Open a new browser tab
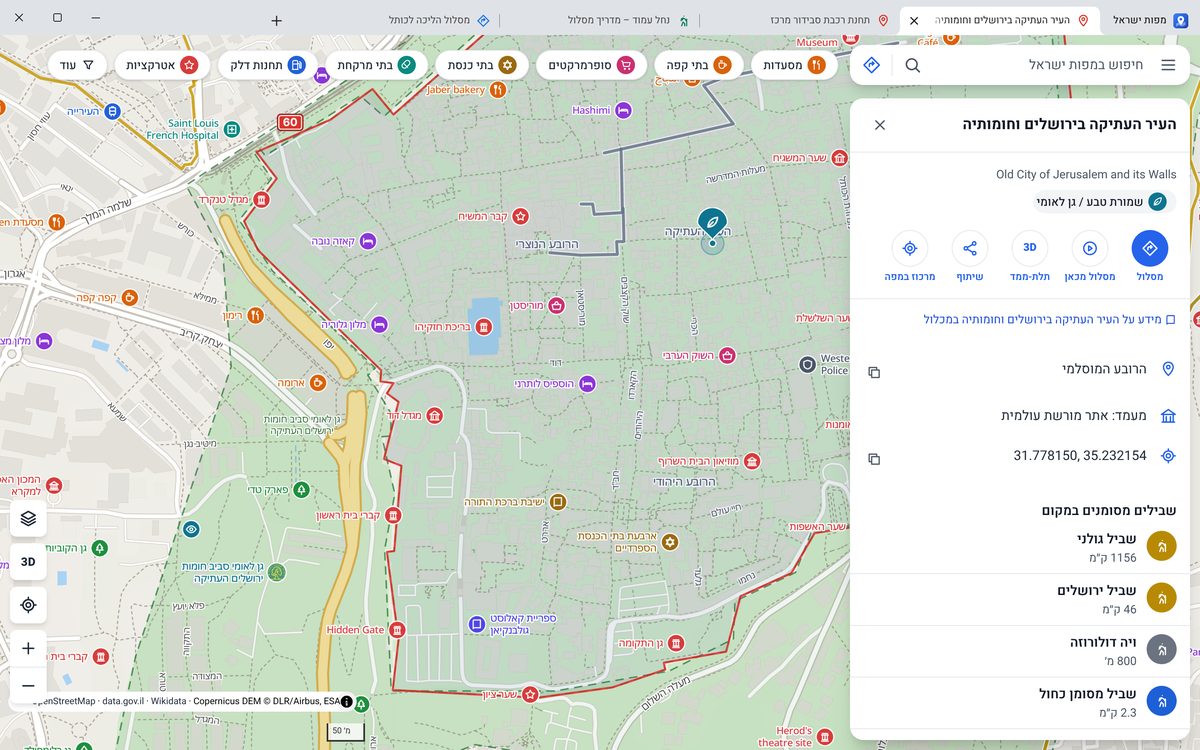This screenshot has height=750, width=1200. click(x=277, y=20)
